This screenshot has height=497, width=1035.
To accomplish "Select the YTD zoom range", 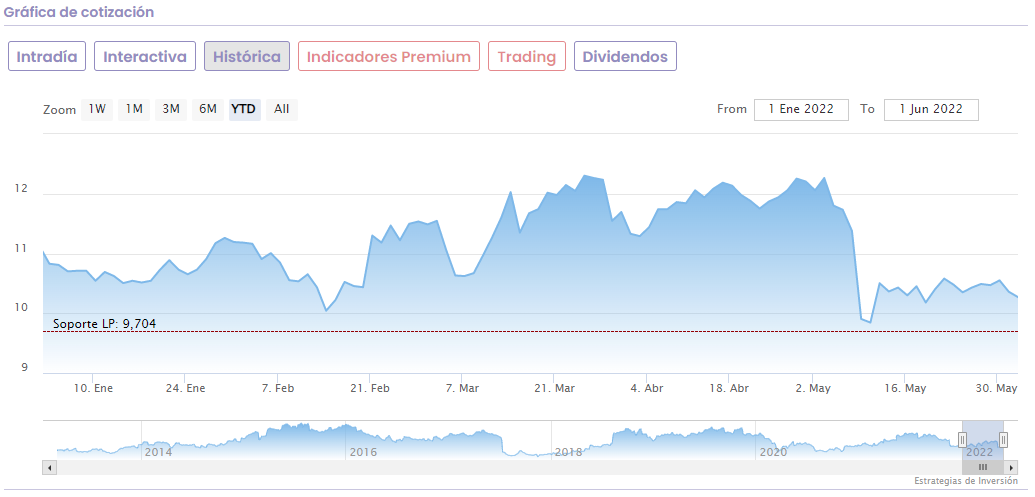I will coord(243,109).
